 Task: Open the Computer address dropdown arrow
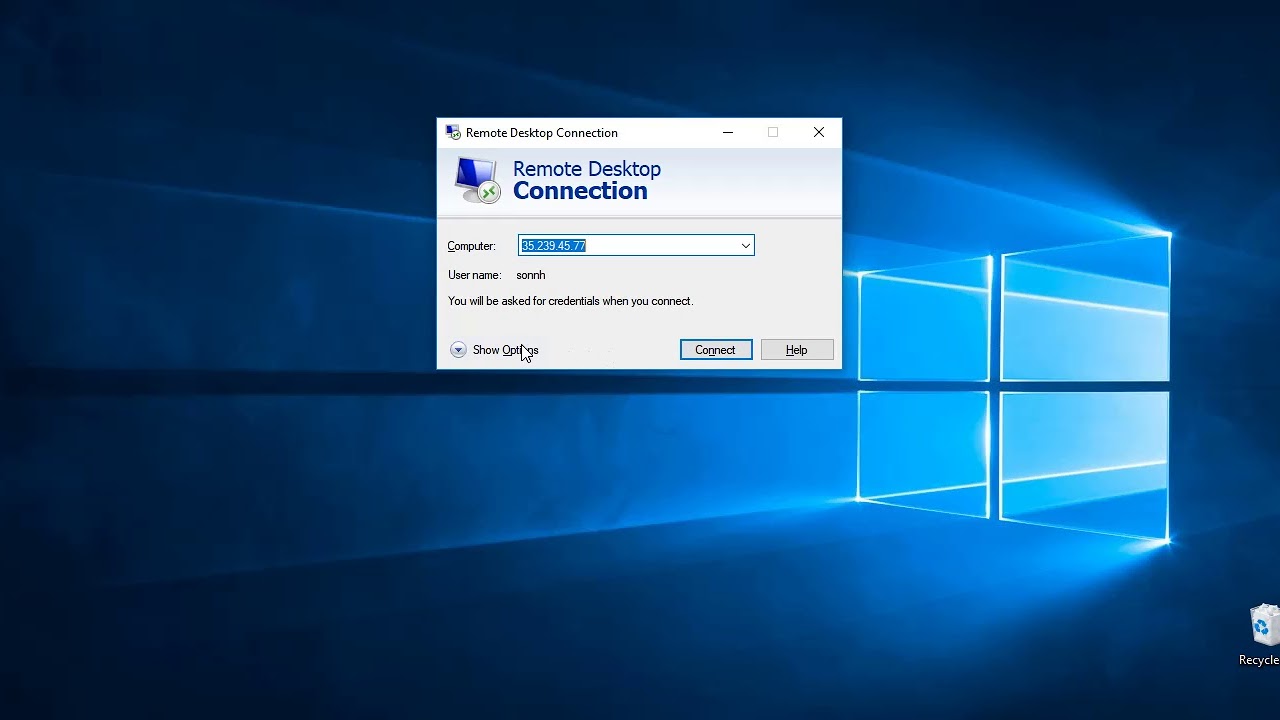pos(745,246)
